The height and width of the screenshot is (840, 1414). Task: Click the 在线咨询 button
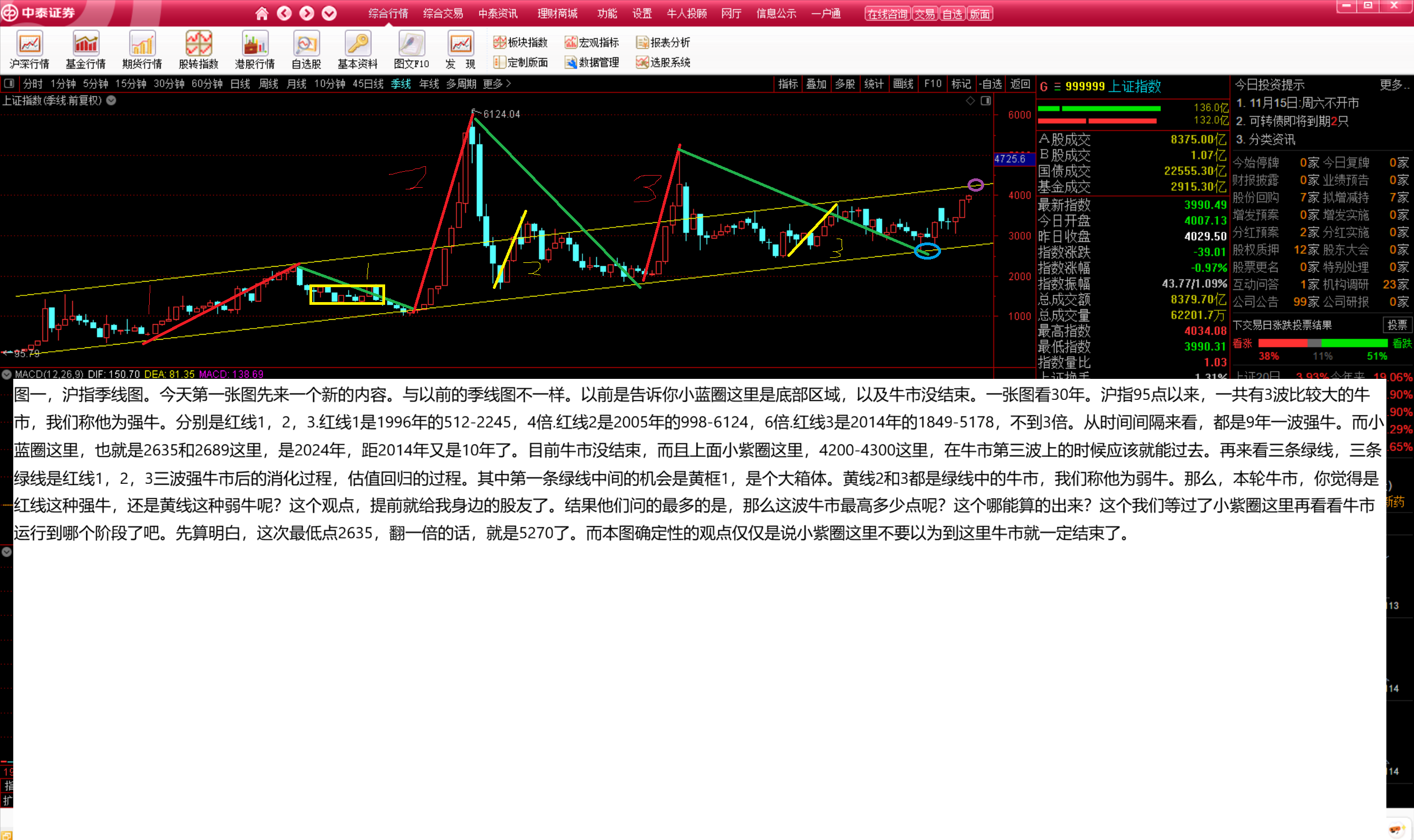point(887,14)
